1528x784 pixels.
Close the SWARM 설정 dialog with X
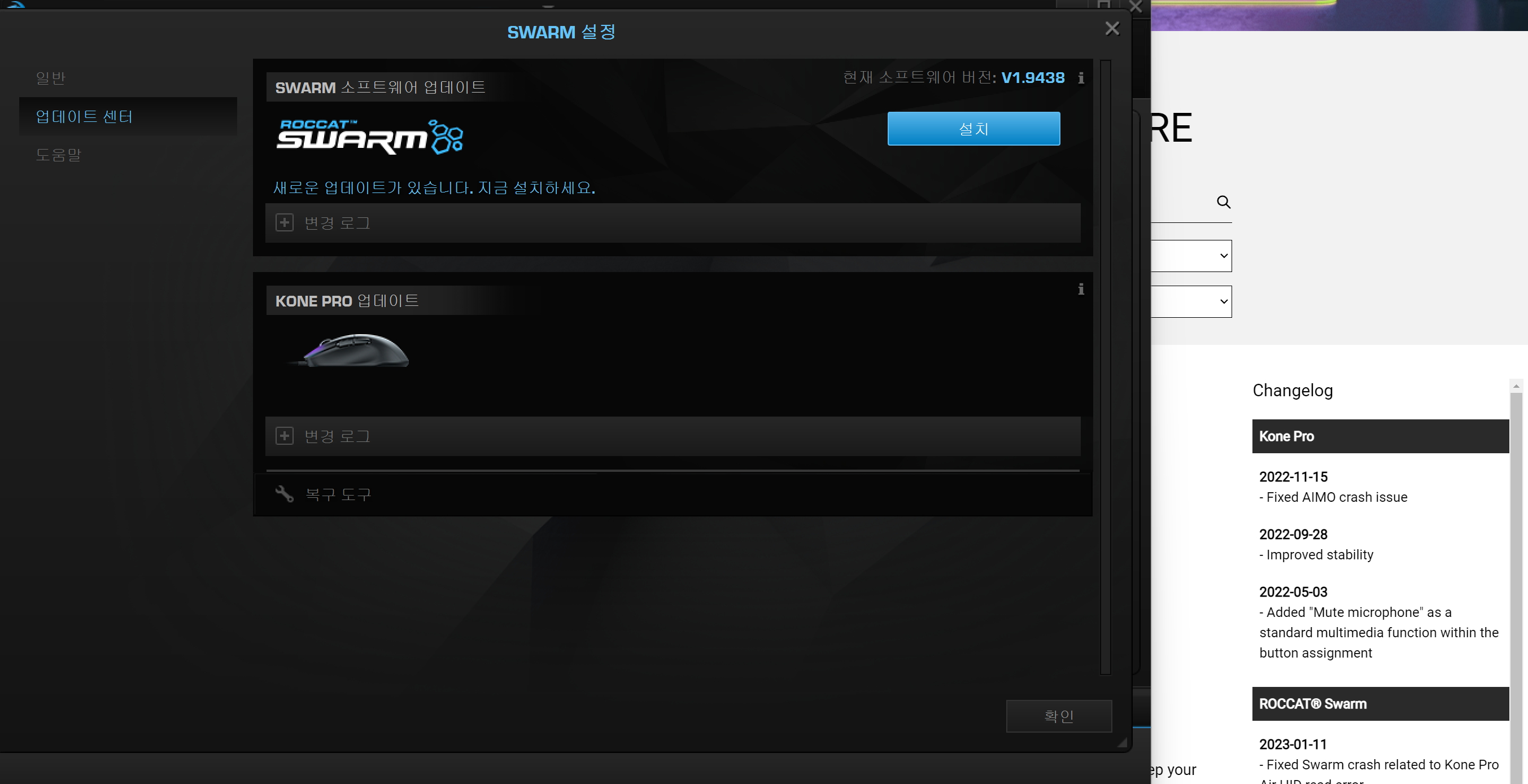[x=1112, y=28]
